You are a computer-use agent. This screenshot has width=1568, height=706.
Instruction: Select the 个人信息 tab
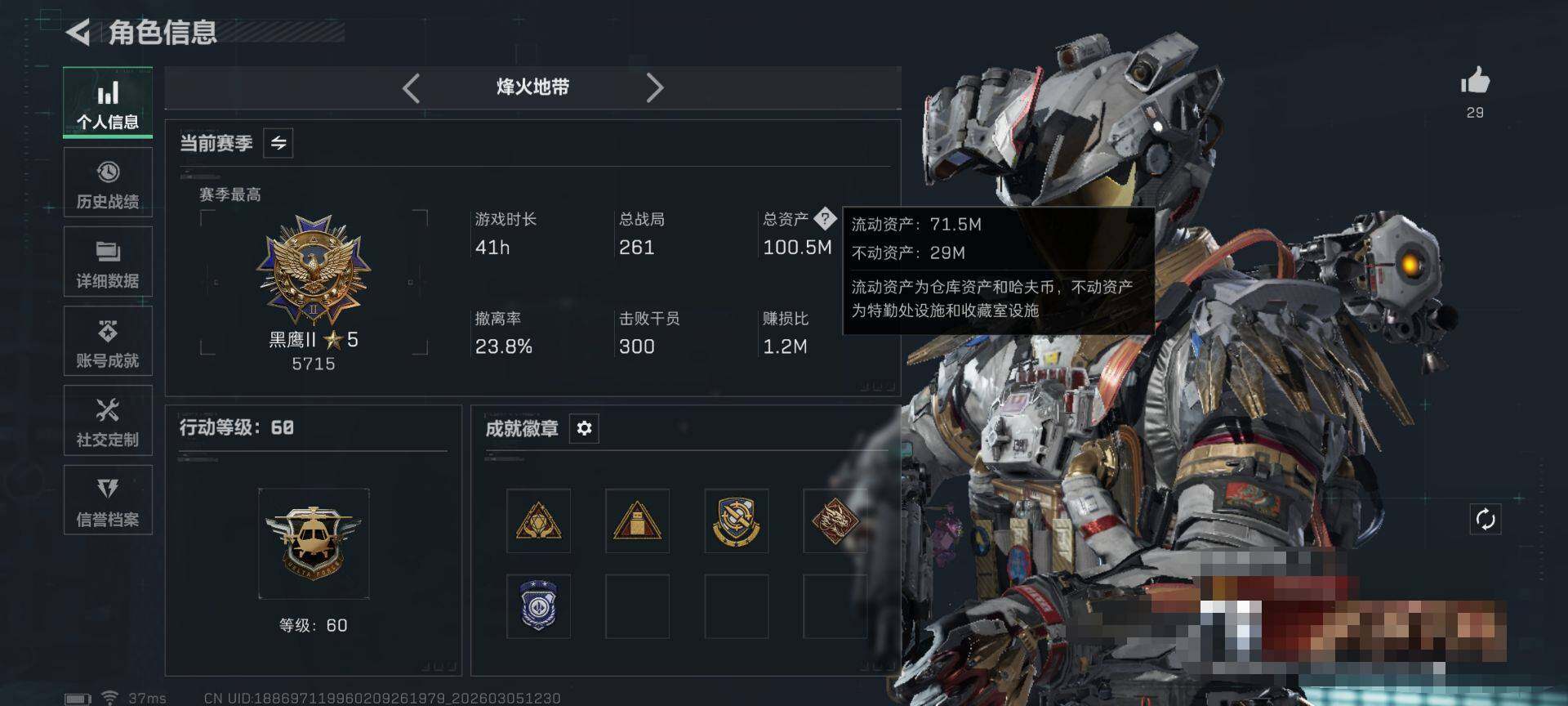click(108, 103)
